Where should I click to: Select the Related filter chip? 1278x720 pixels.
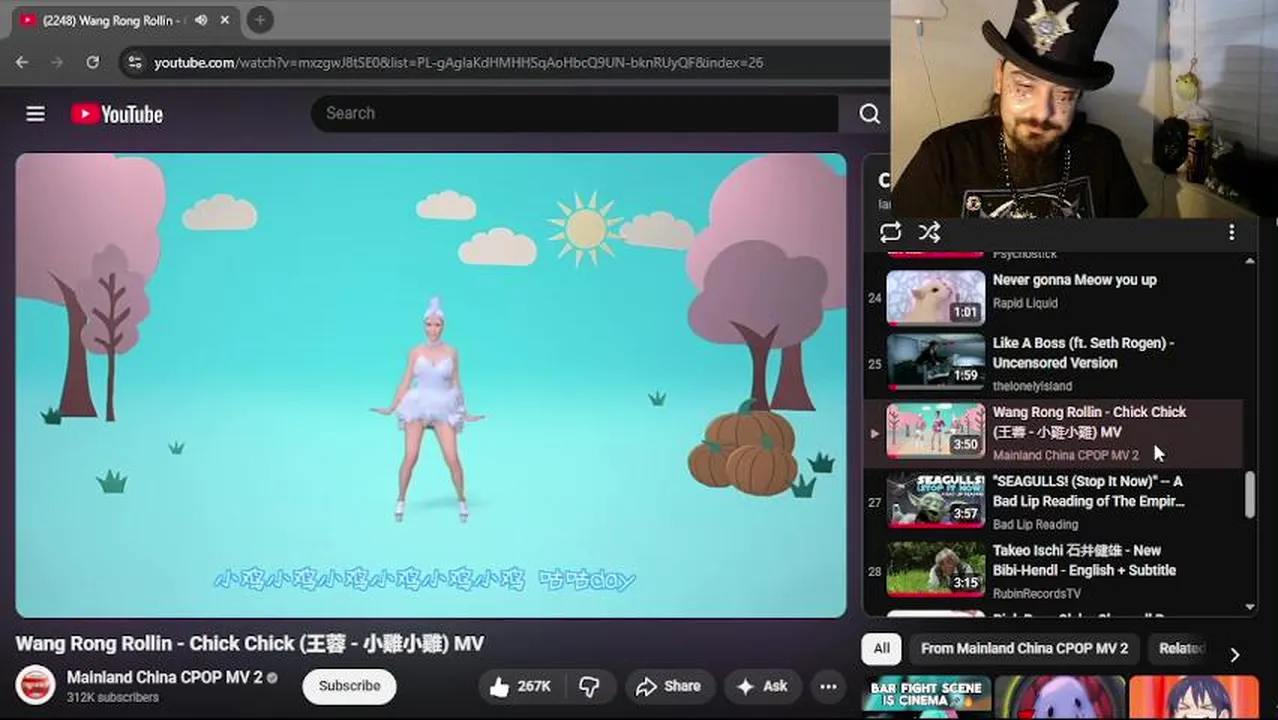pos(1181,648)
